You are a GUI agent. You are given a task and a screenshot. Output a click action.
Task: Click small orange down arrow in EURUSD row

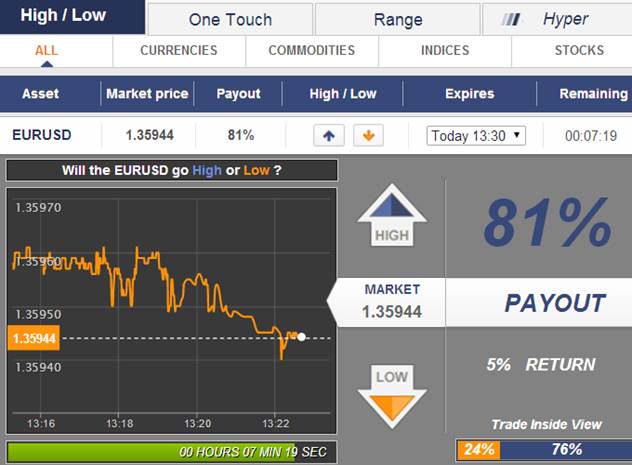tap(367, 135)
